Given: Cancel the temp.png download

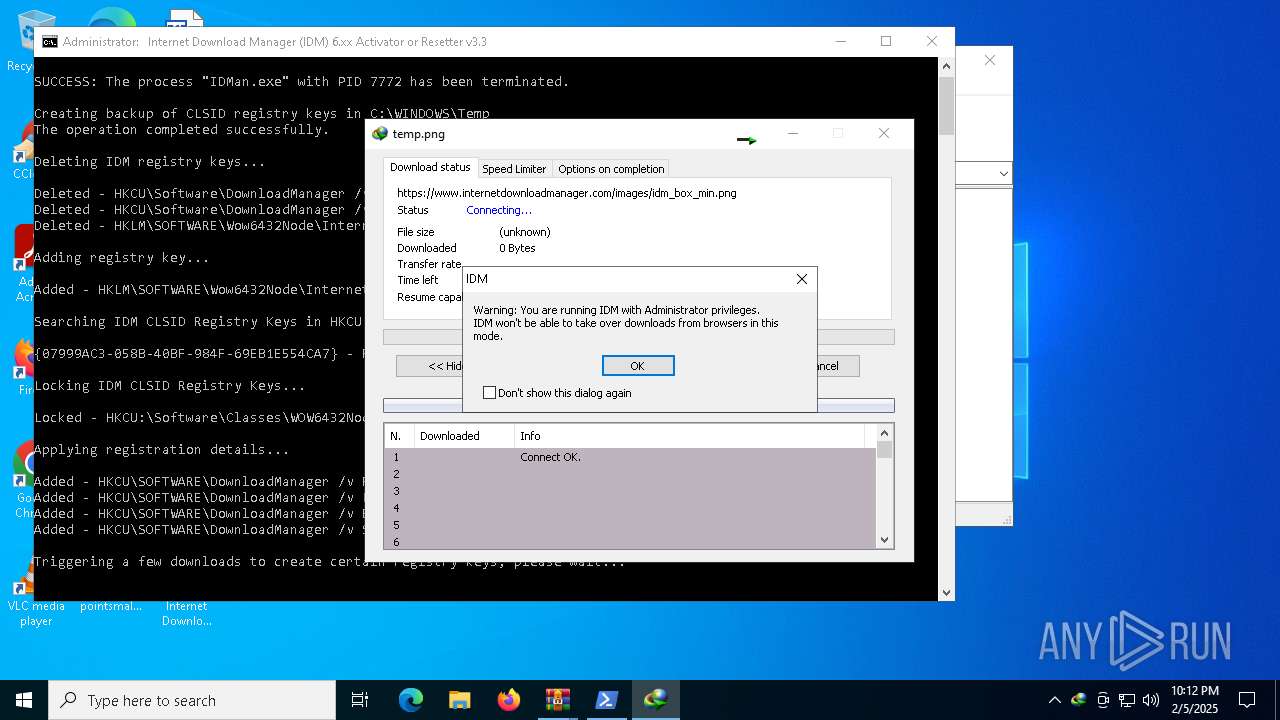Looking at the screenshot, I should point(838,366).
